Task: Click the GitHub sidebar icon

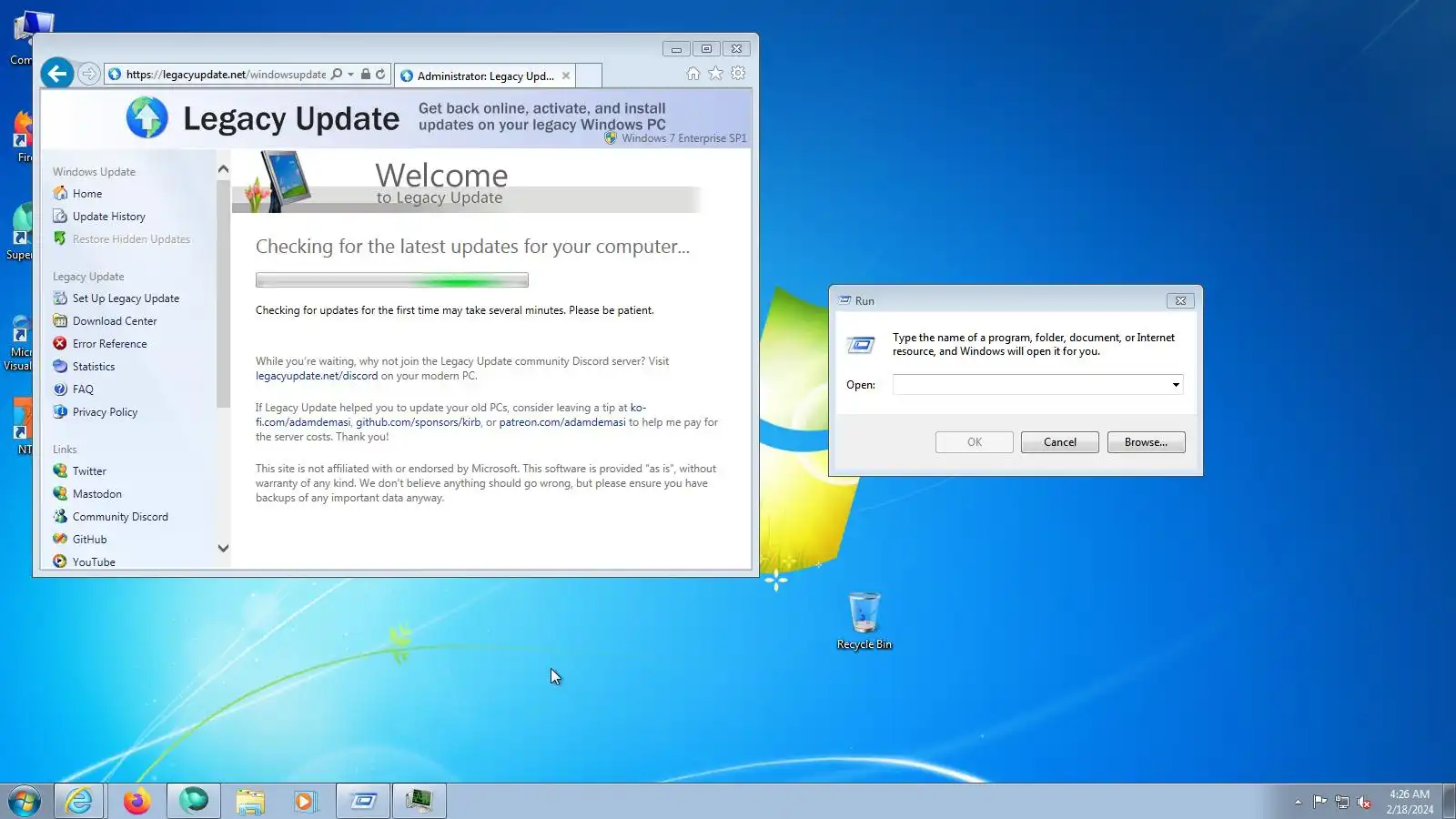Action: [60, 540]
